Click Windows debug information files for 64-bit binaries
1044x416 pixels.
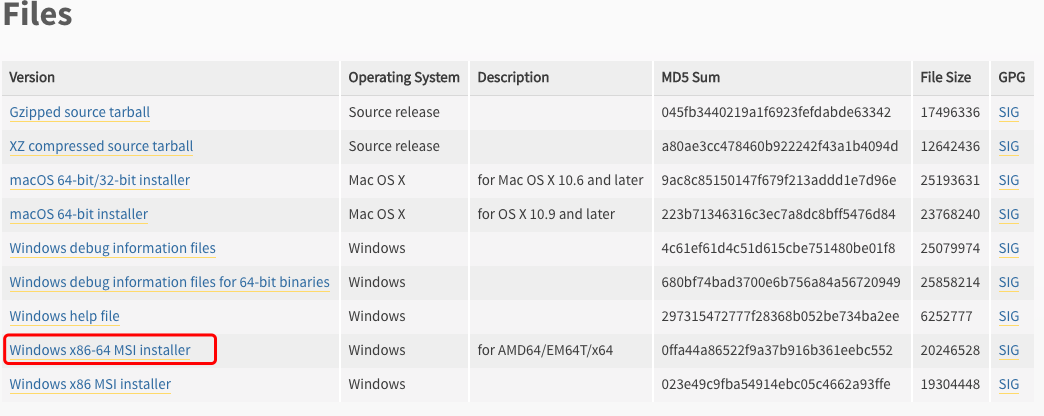(x=169, y=282)
